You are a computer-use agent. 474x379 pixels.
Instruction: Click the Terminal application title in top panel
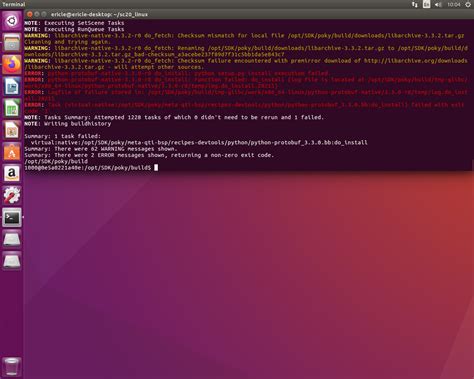13,4
